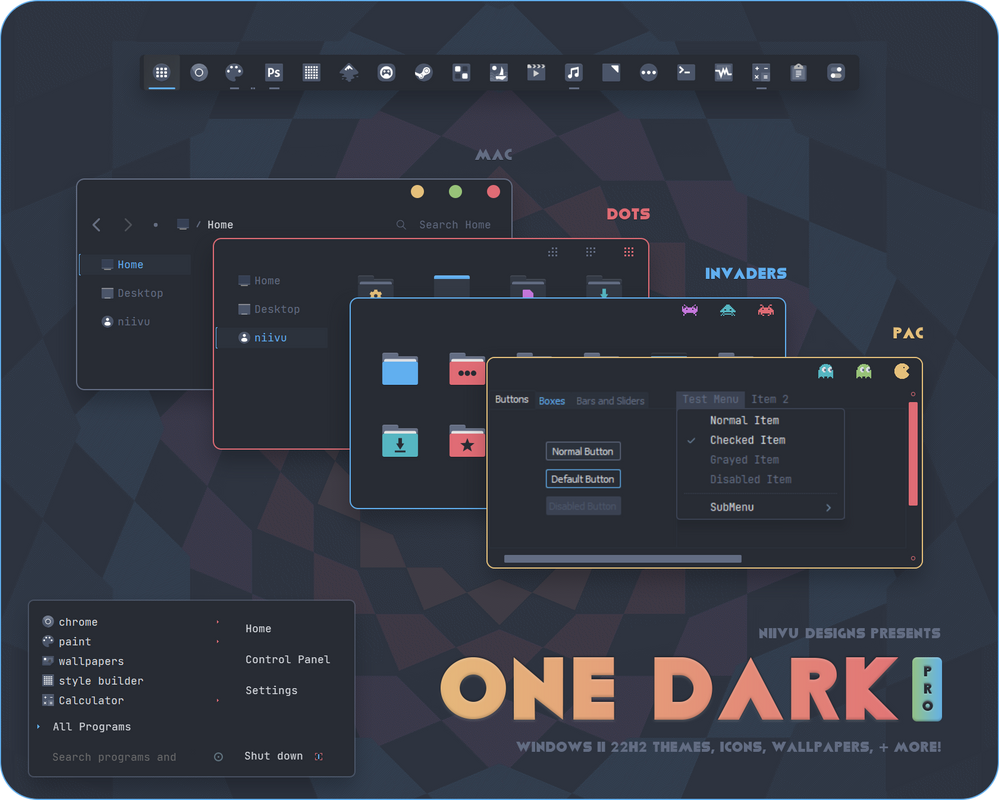Launch Chrome from the top dock

click(199, 73)
